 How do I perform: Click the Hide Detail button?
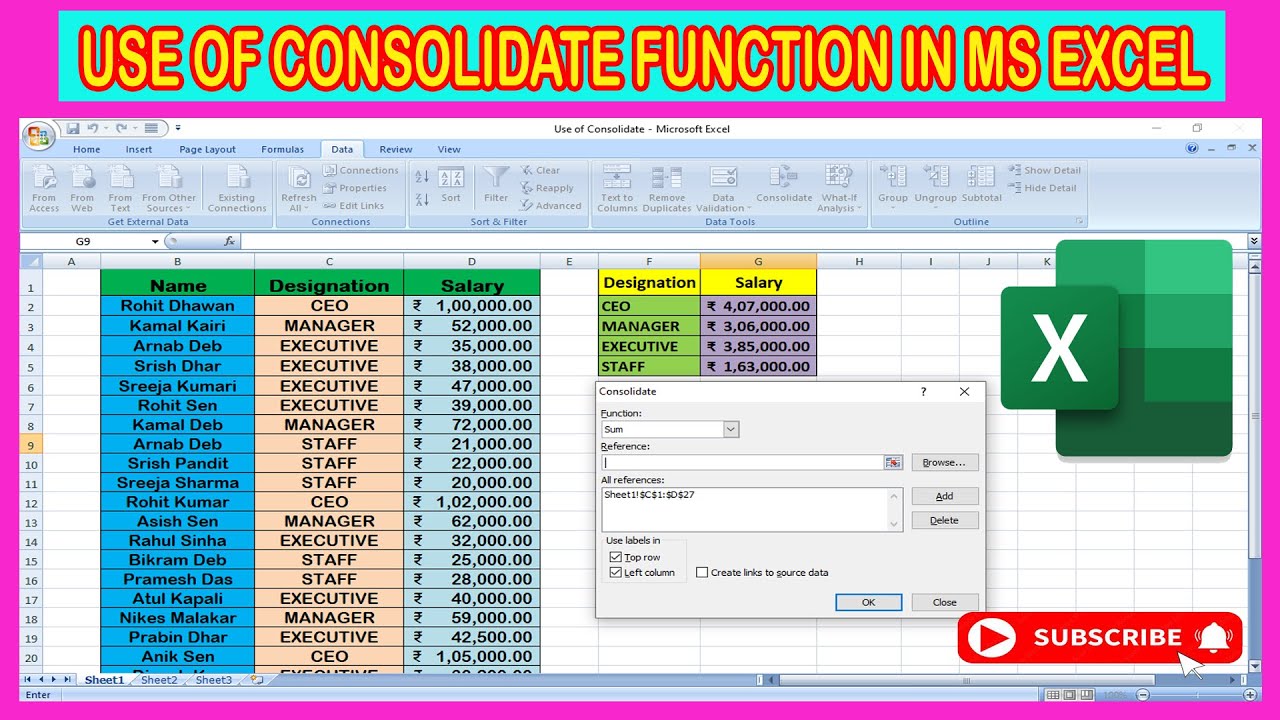tap(1043, 188)
